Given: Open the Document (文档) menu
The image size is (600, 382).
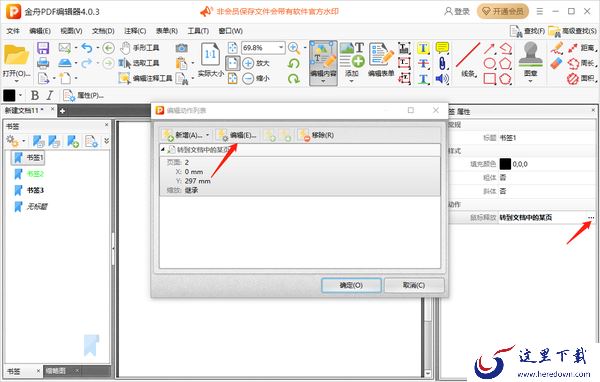Looking at the screenshot, I should coord(103,31).
